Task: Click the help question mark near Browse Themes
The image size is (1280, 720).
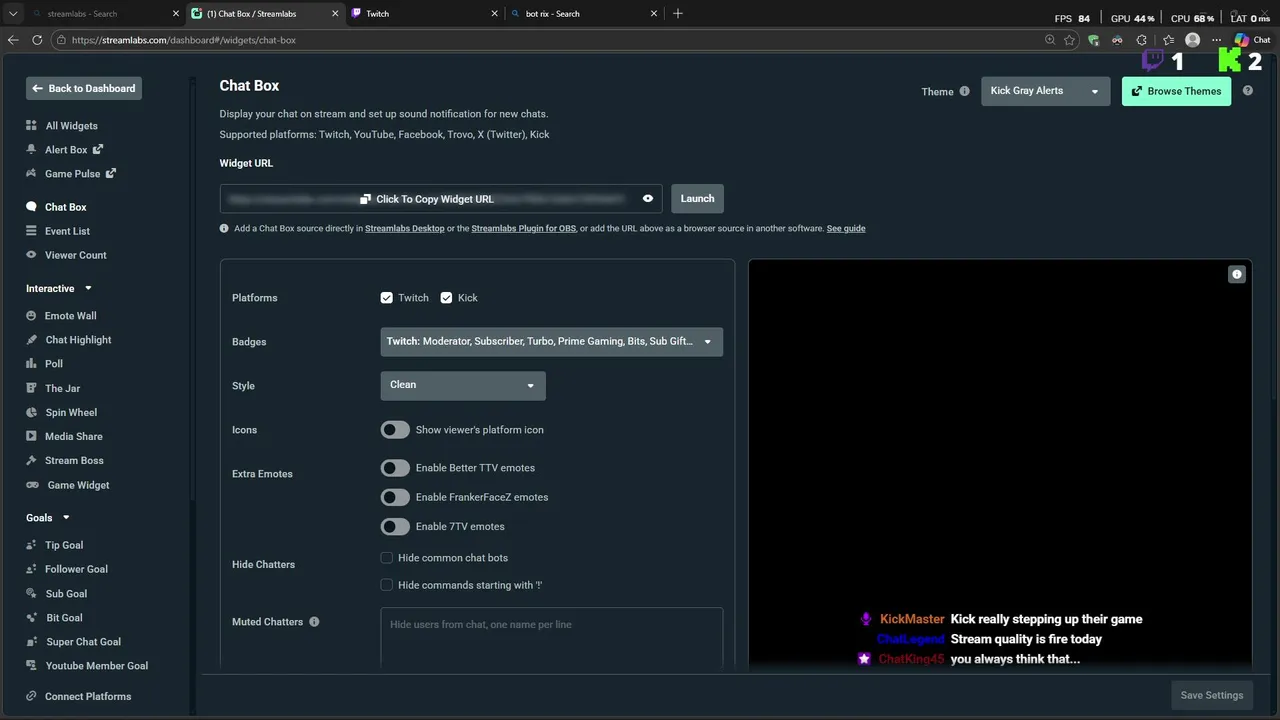Action: click(1248, 91)
